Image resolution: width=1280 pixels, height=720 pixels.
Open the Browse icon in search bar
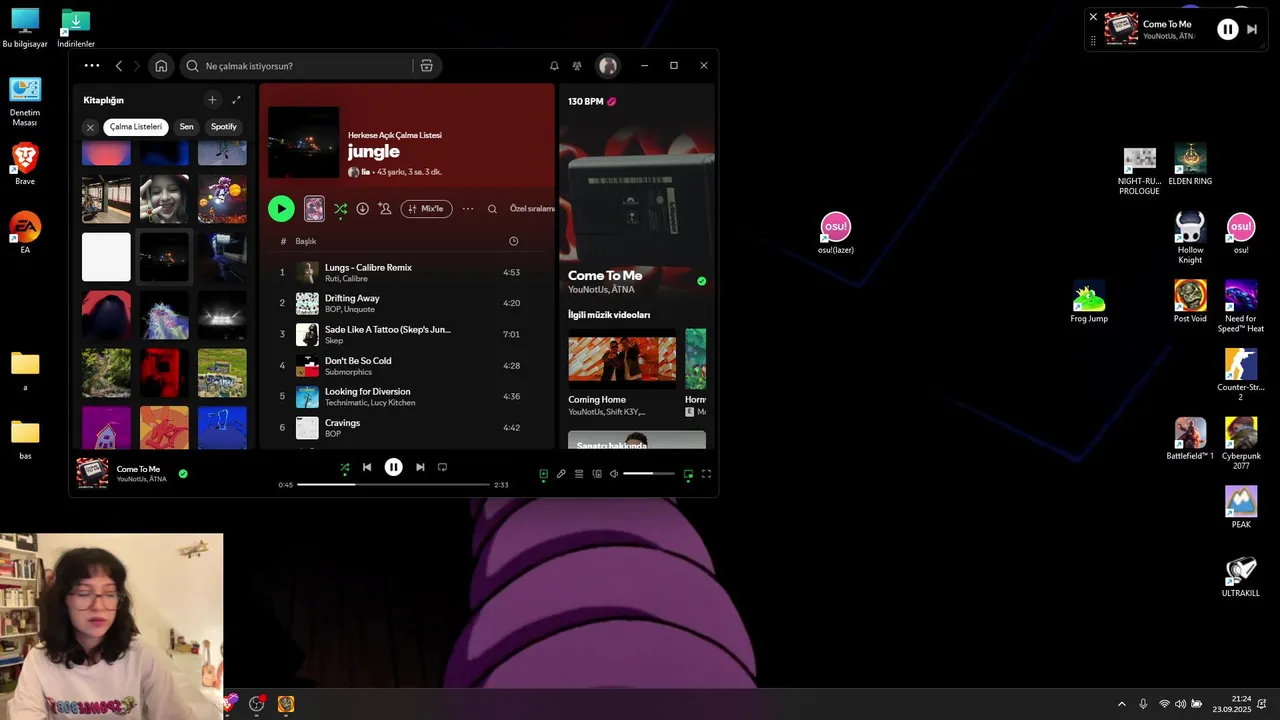[x=427, y=66]
